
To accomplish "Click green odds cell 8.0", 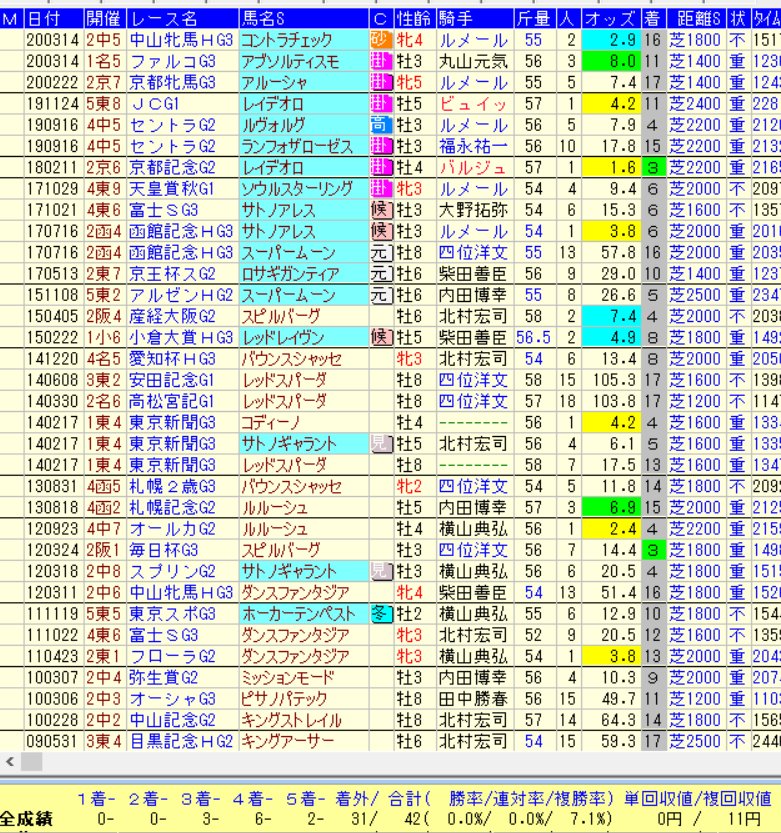I will tap(612, 61).
